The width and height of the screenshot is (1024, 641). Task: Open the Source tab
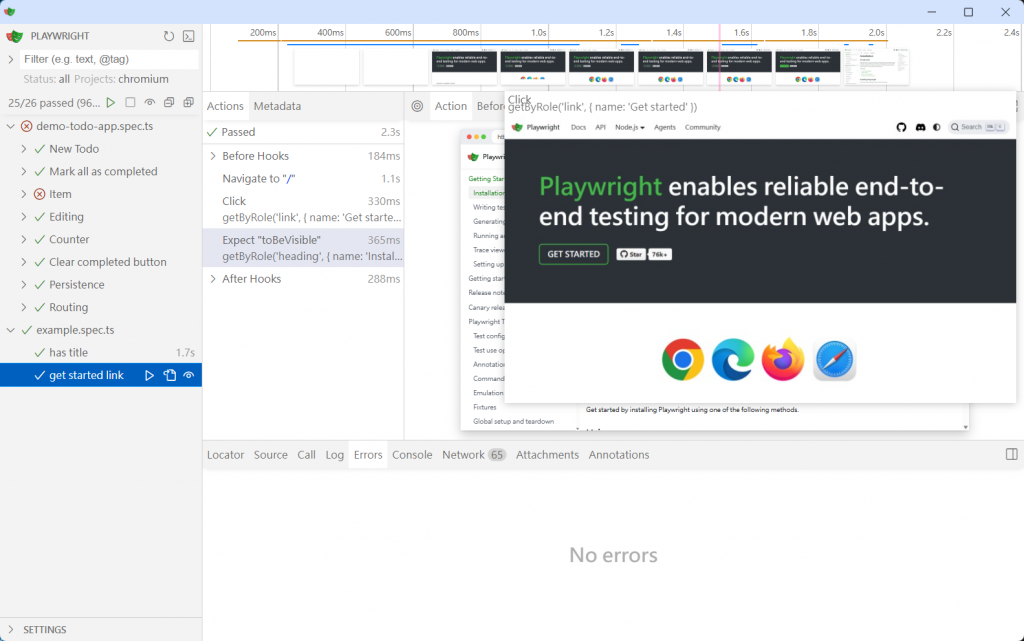[270, 455]
